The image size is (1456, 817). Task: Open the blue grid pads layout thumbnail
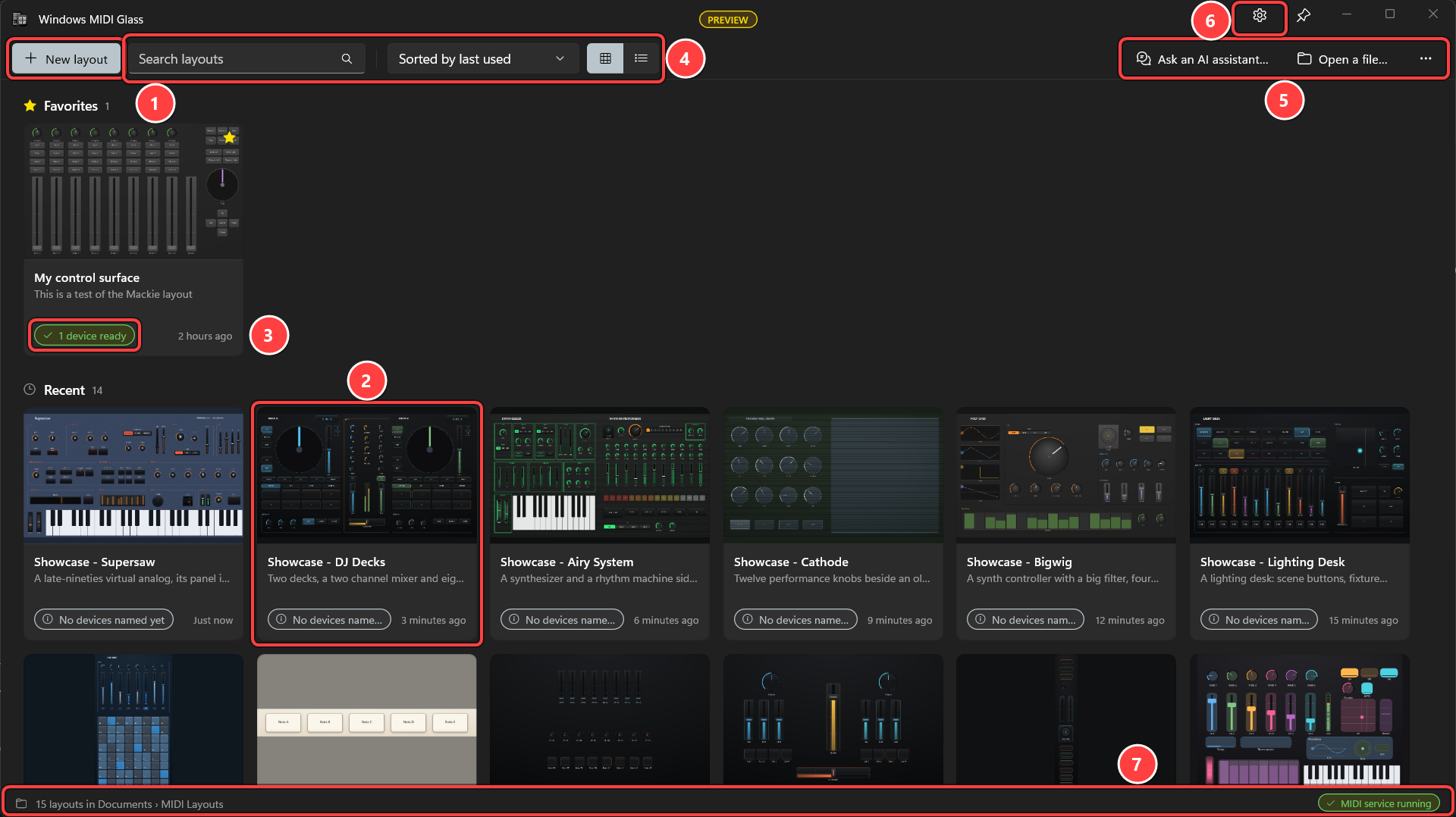point(133,719)
